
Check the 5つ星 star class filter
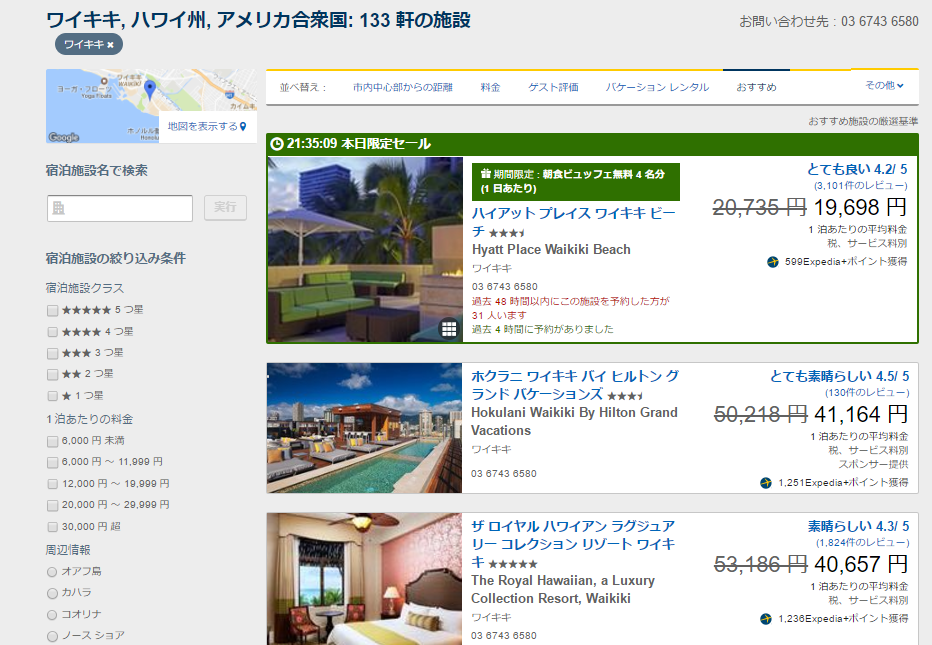pos(52,310)
